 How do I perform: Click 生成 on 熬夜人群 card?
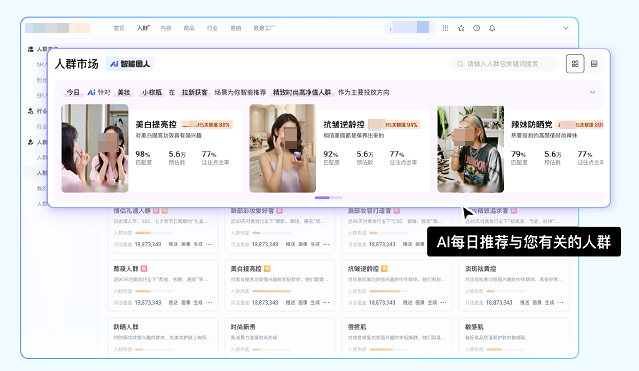[198, 303]
